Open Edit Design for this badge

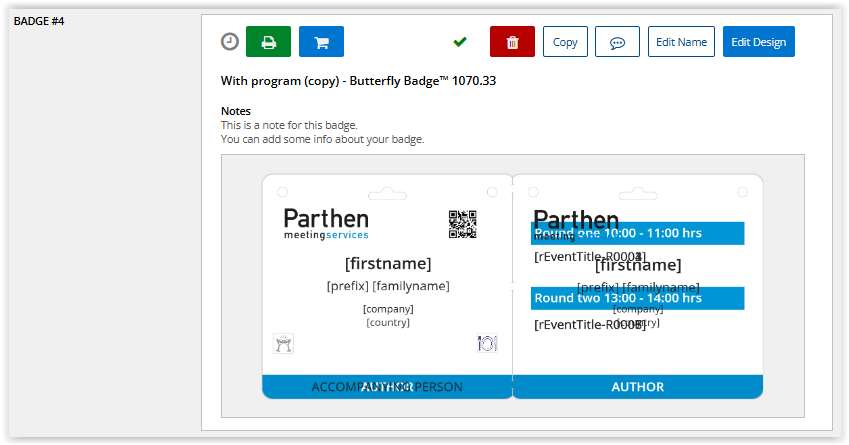pyautogui.click(x=758, y=42)
